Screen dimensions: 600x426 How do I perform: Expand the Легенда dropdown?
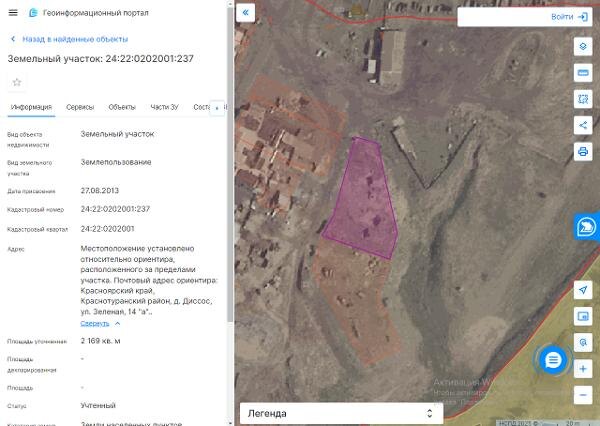[341, 413]
